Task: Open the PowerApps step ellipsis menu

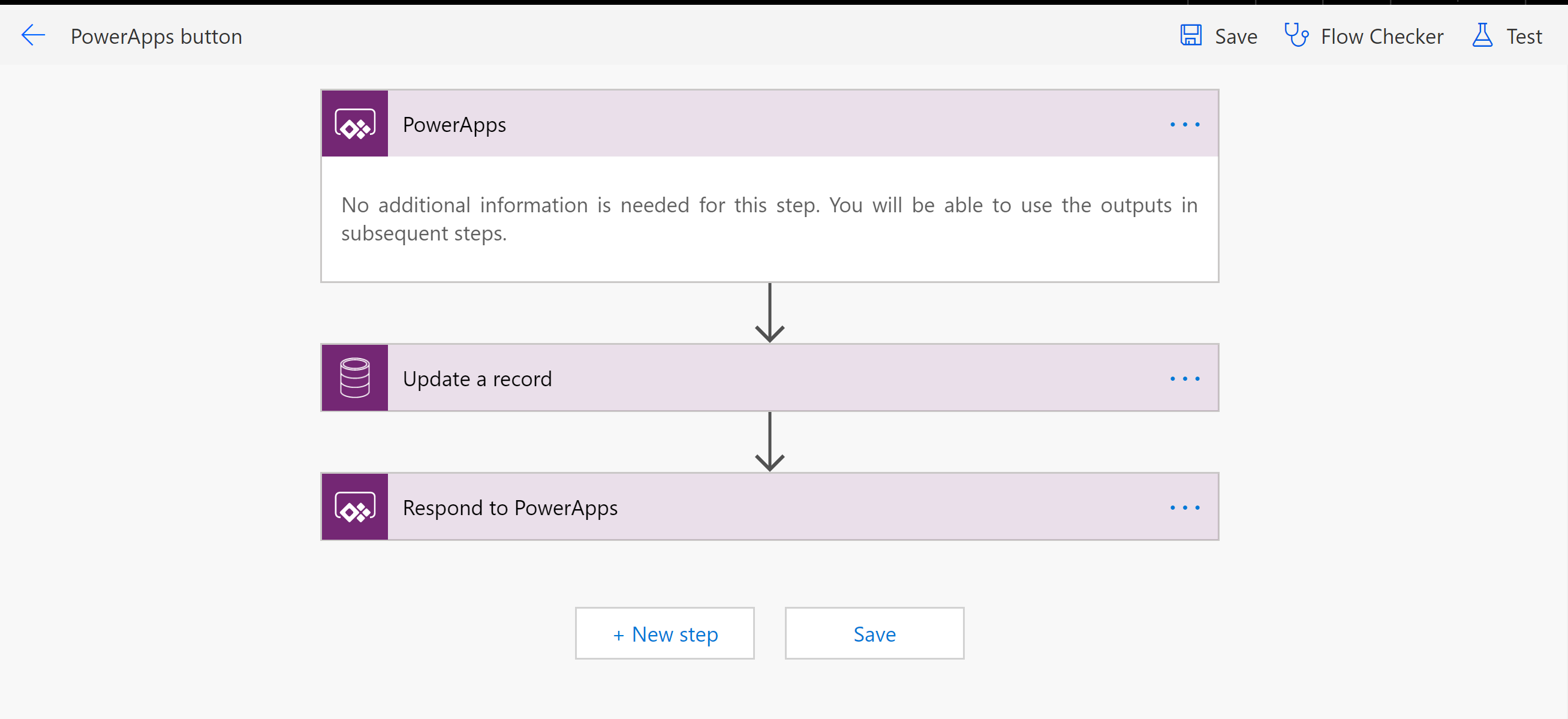Action: coord(1184,125)
